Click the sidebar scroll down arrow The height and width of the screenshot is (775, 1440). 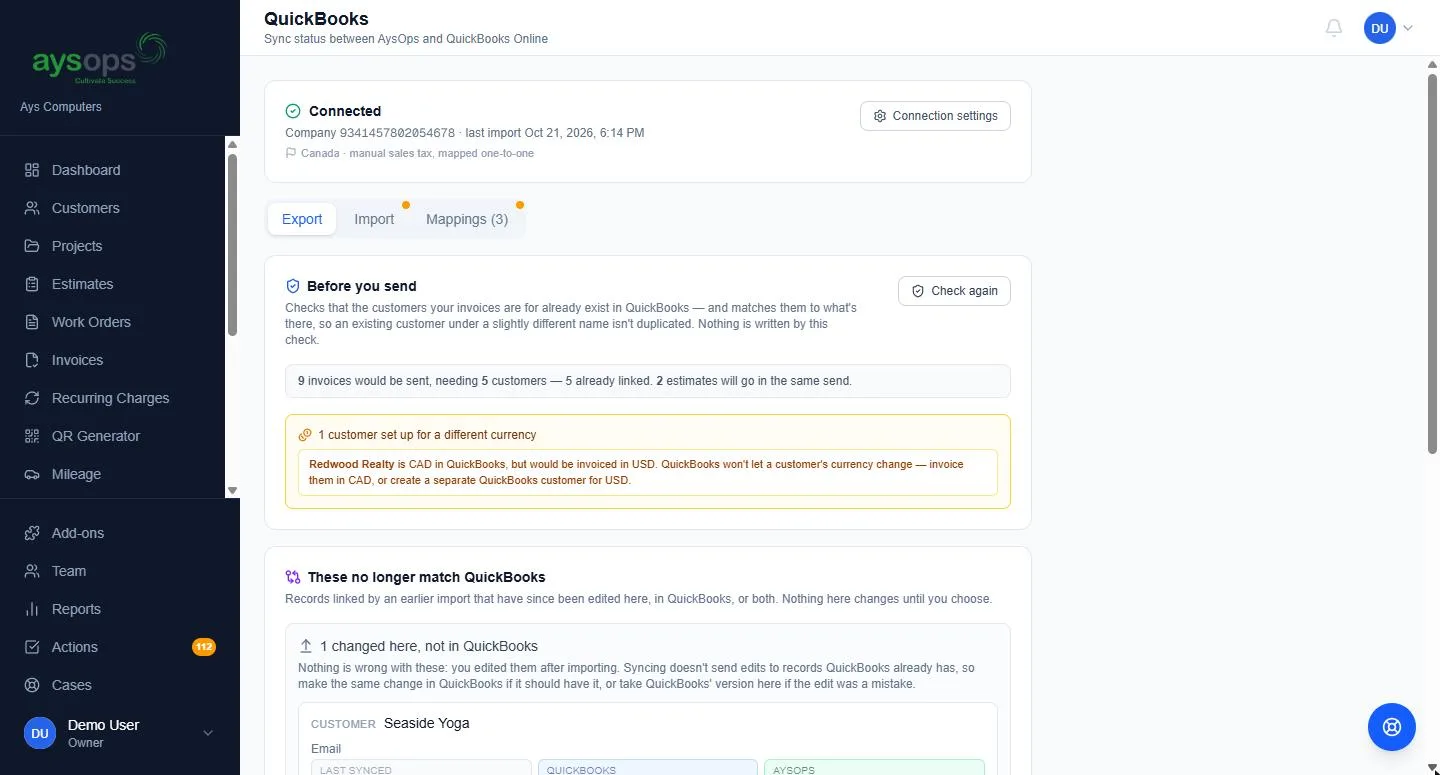pos(233,491)
